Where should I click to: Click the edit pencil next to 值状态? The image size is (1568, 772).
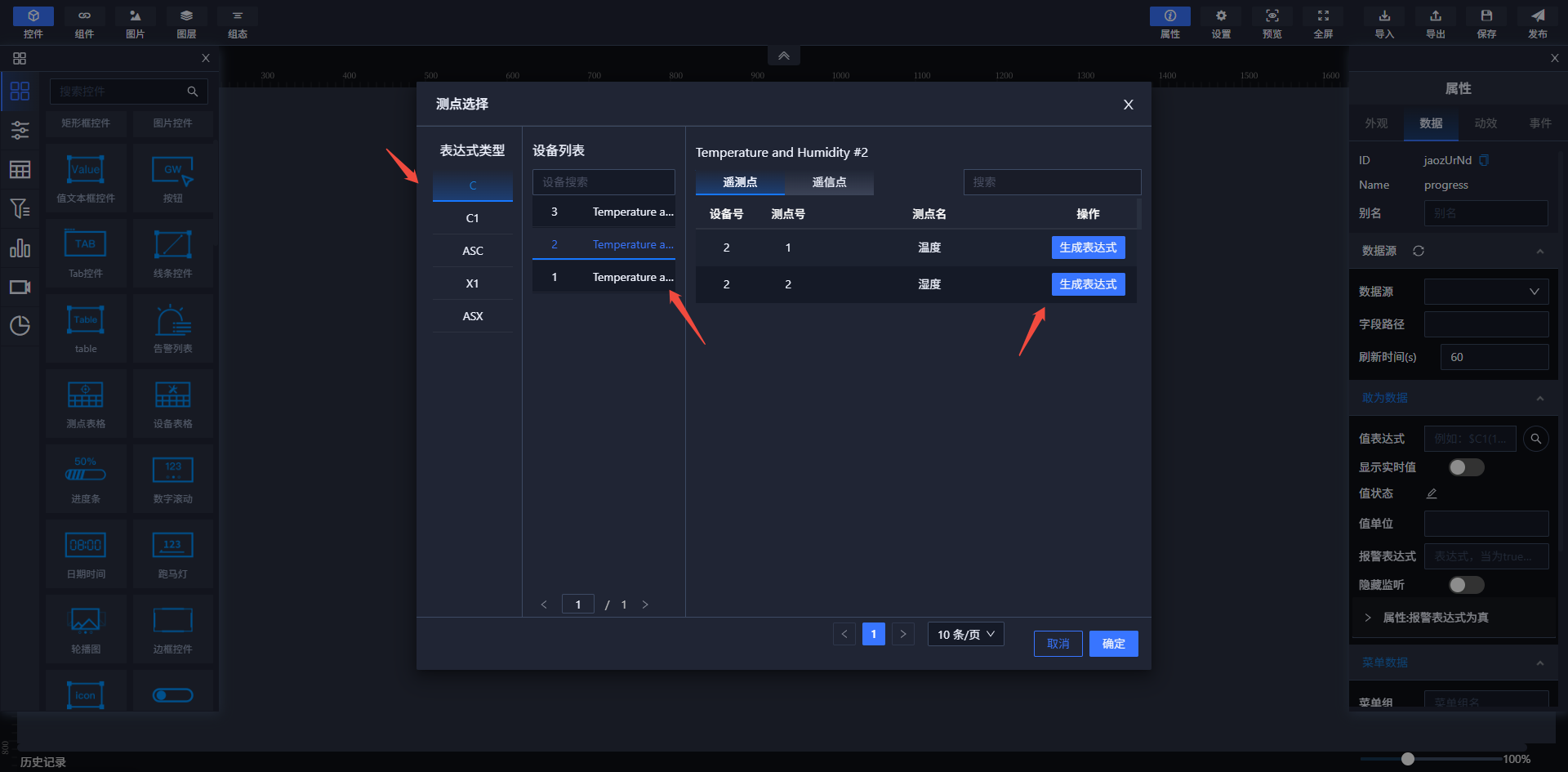click(1432, 493)
